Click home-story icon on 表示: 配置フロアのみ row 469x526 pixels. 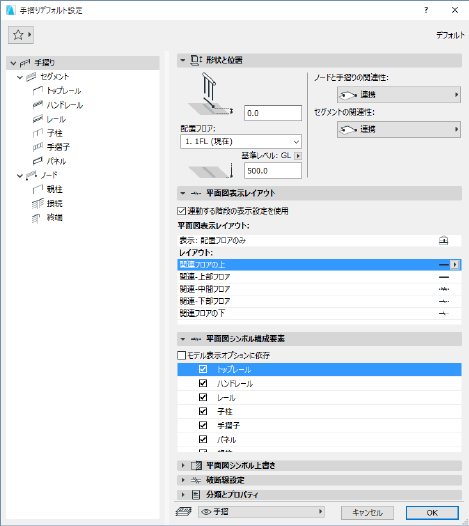pos(444,241)
